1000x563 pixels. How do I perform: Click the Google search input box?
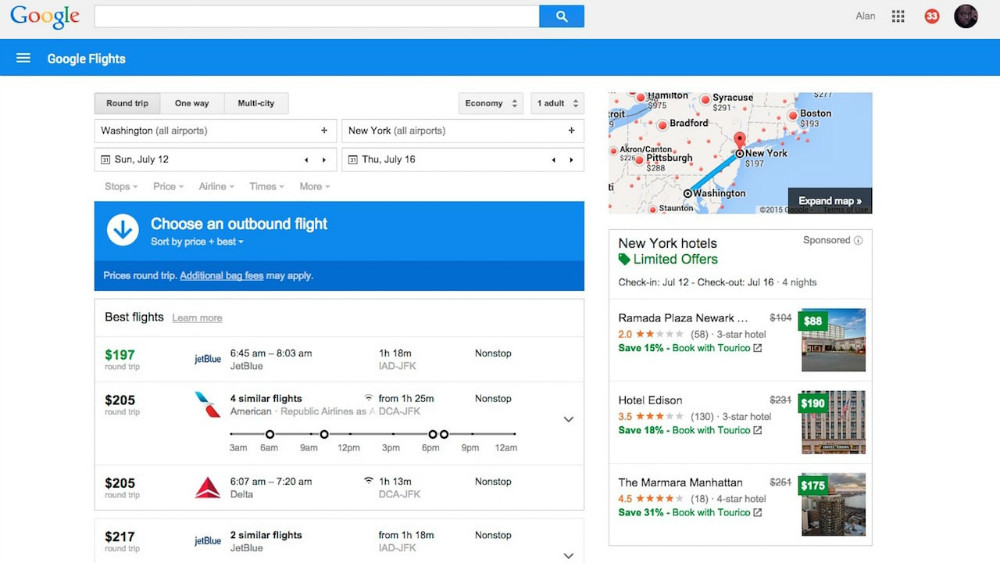pos(317,17)
